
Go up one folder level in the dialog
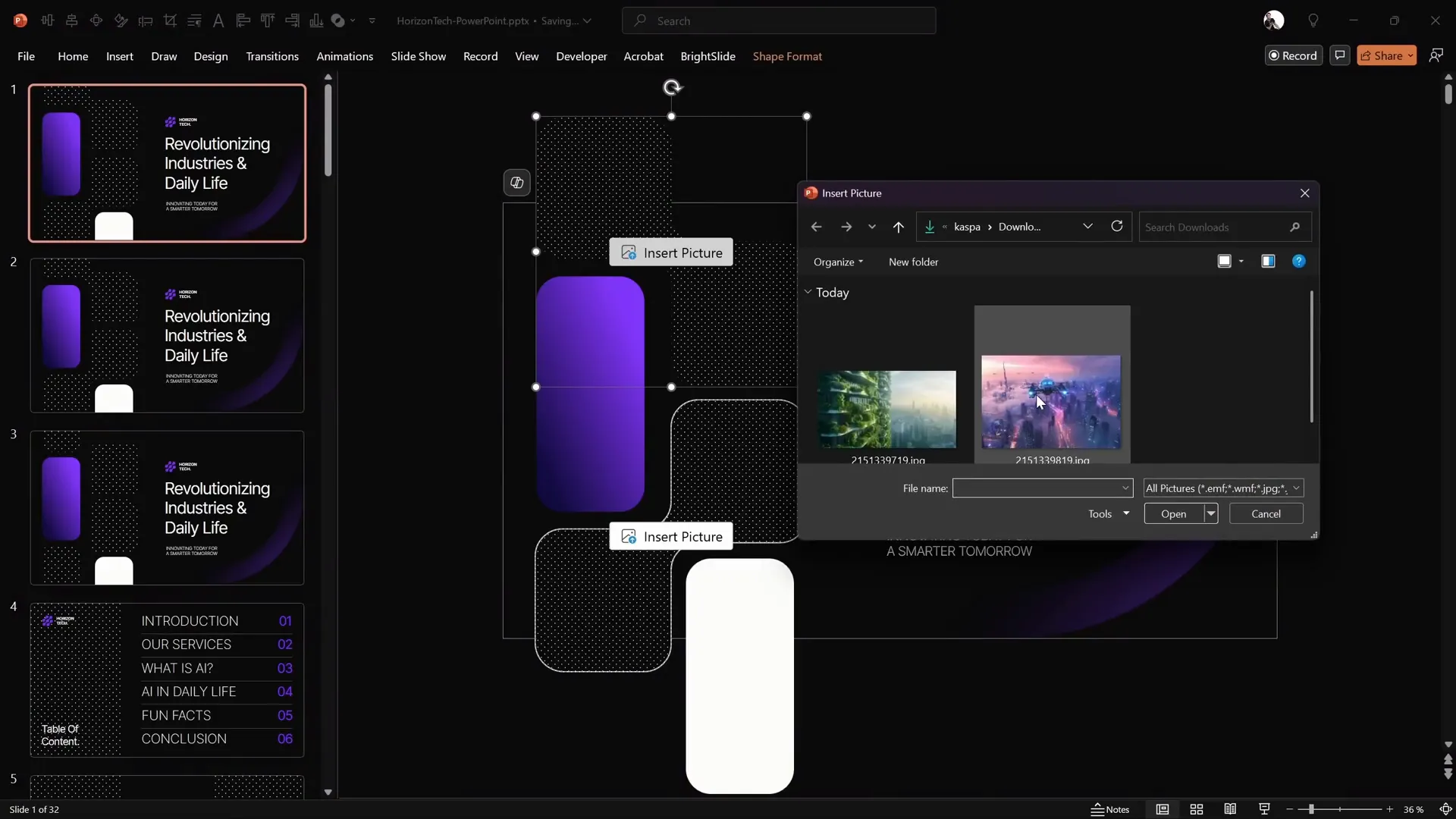tap(898, 227)
